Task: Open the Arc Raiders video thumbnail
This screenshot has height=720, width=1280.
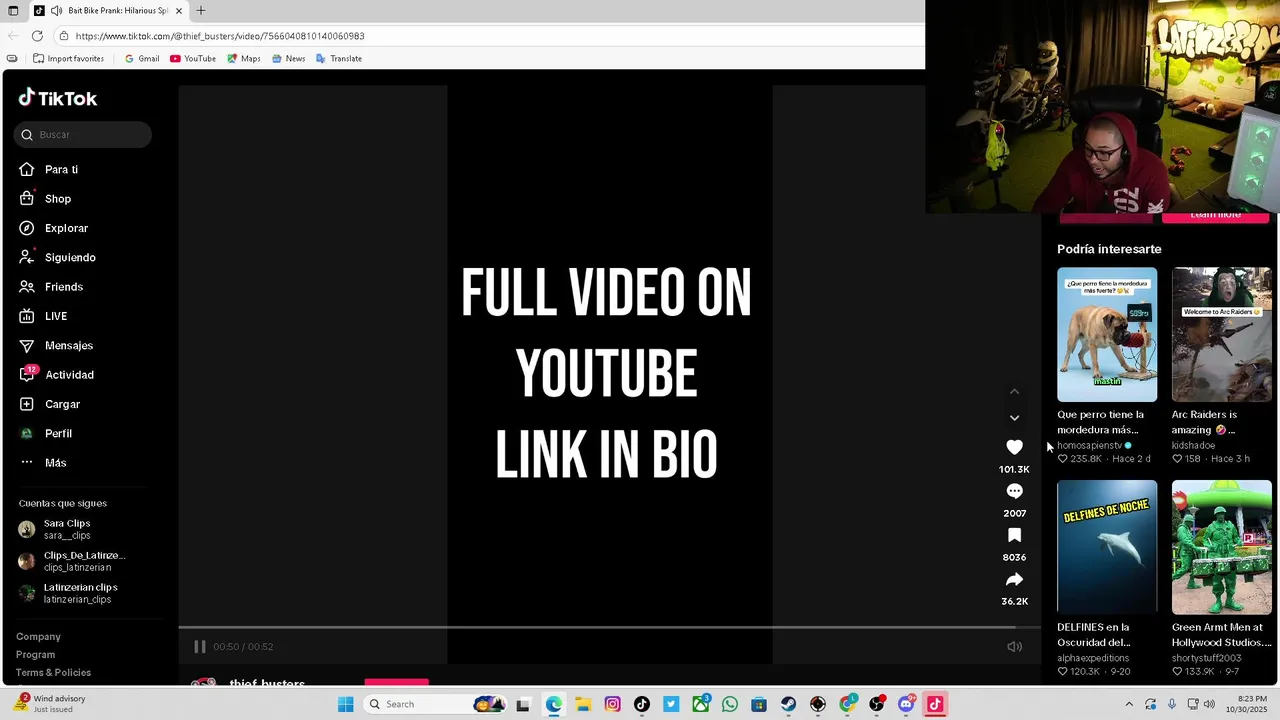Action: (1221, 334)
